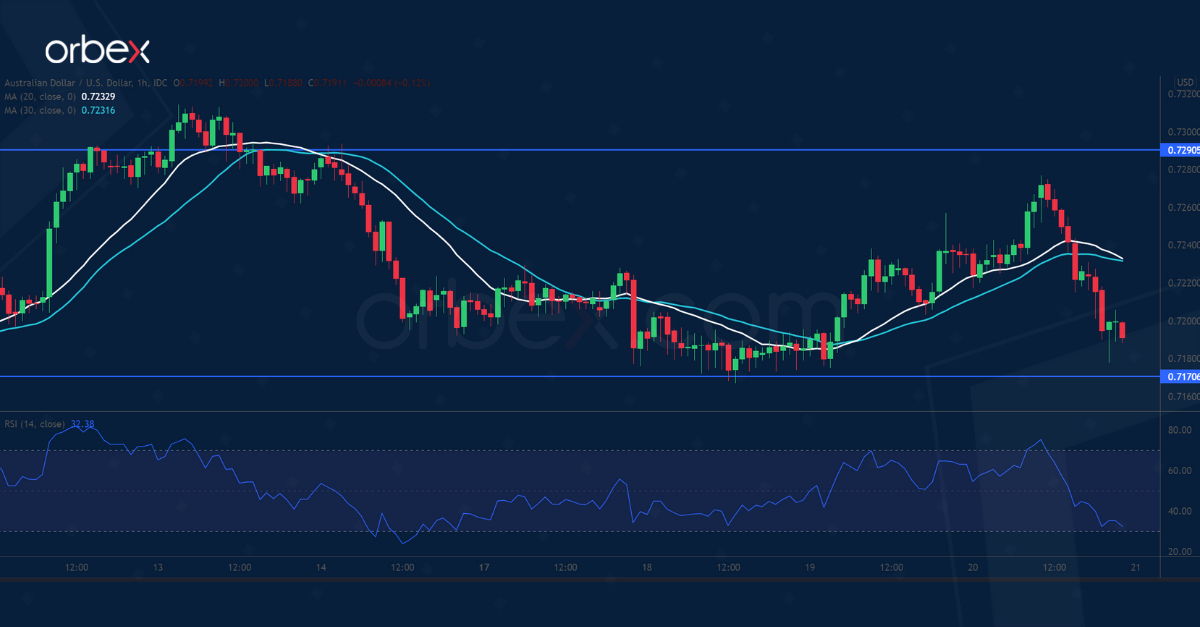This screenshot has height=627, width=1200.
Task: Select the 0.72905 resistance price label
Action: [1180, 150]
